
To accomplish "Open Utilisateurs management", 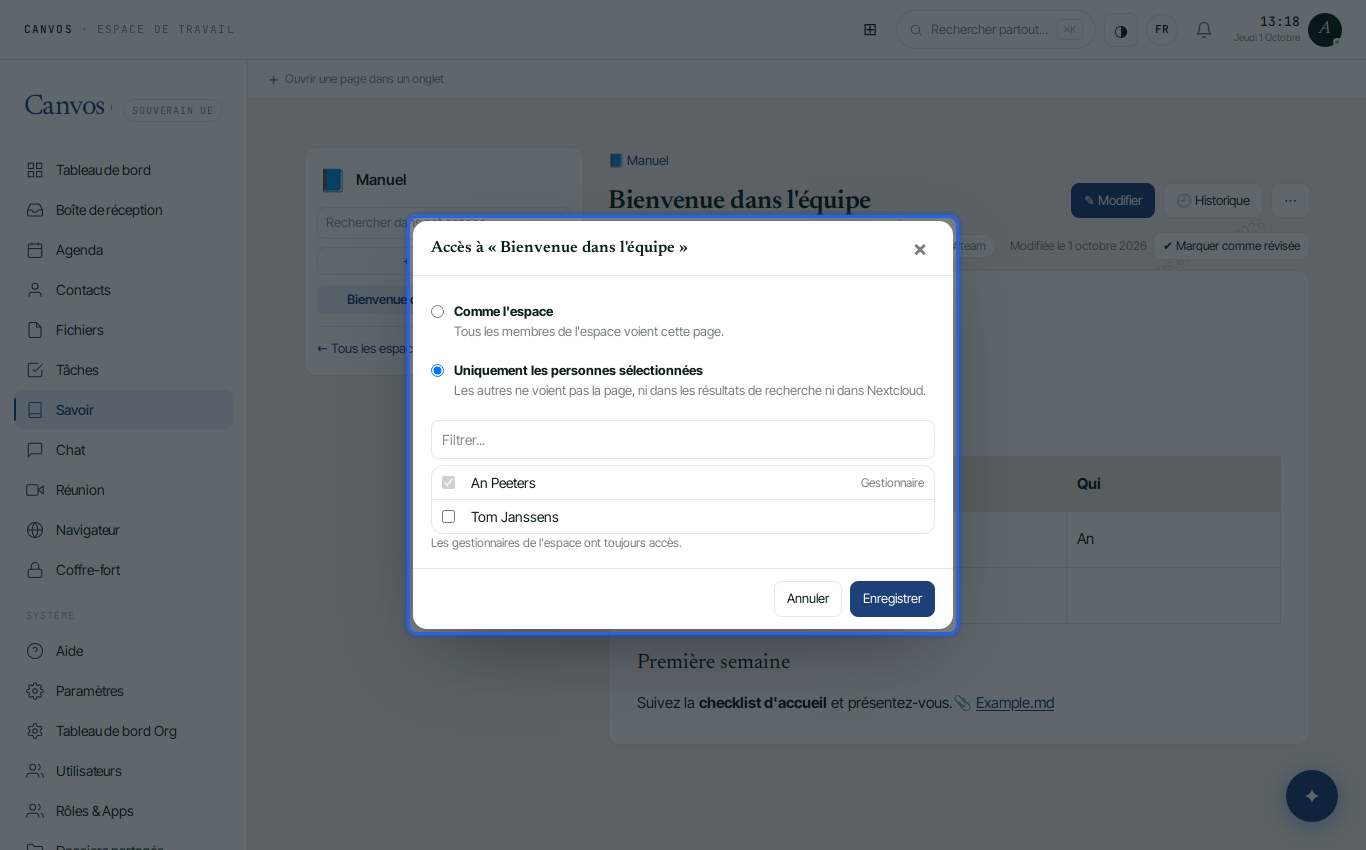I will [x=123, y=771].
